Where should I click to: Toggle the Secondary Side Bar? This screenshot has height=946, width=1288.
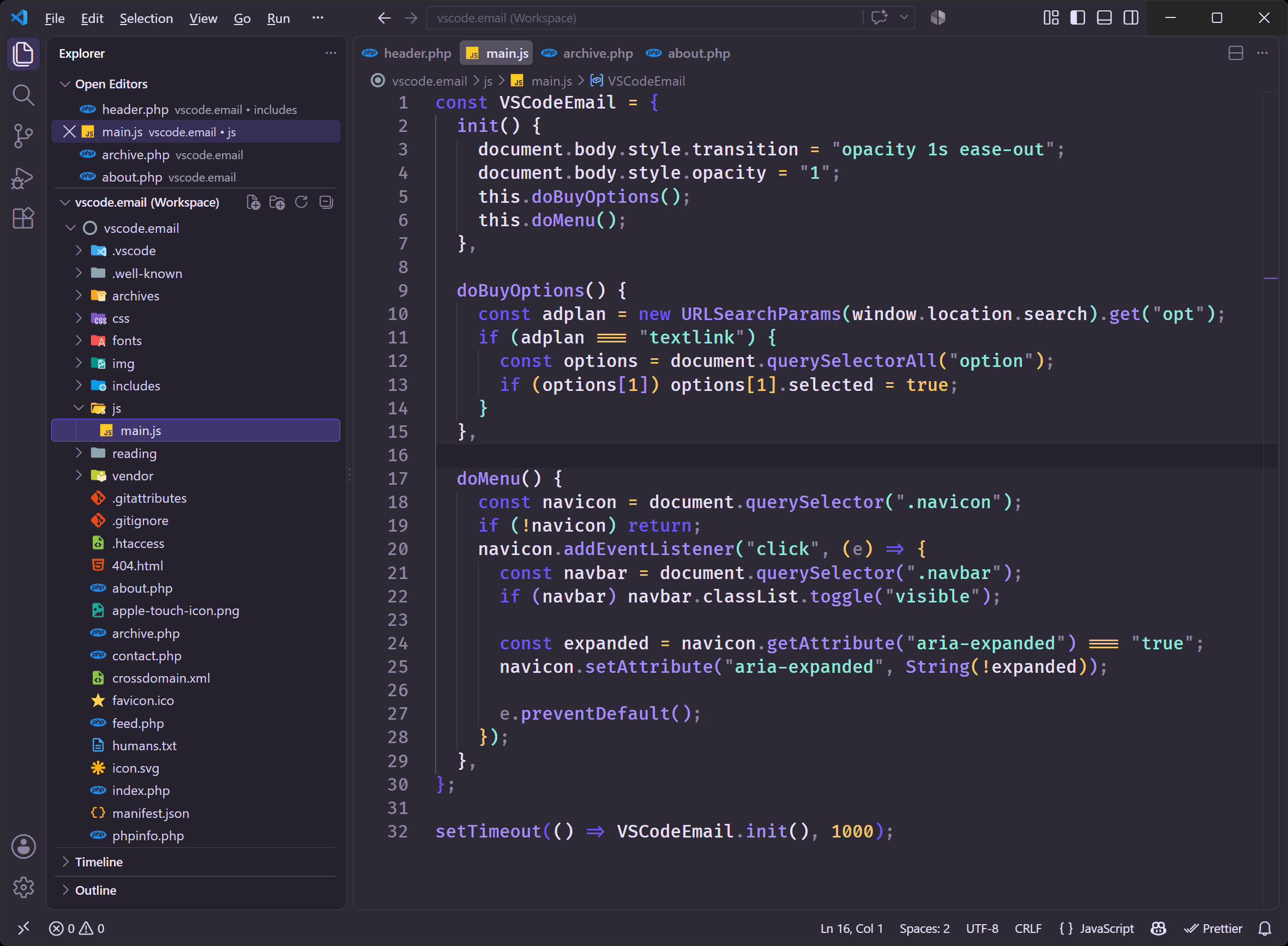tap(1131, 18)
